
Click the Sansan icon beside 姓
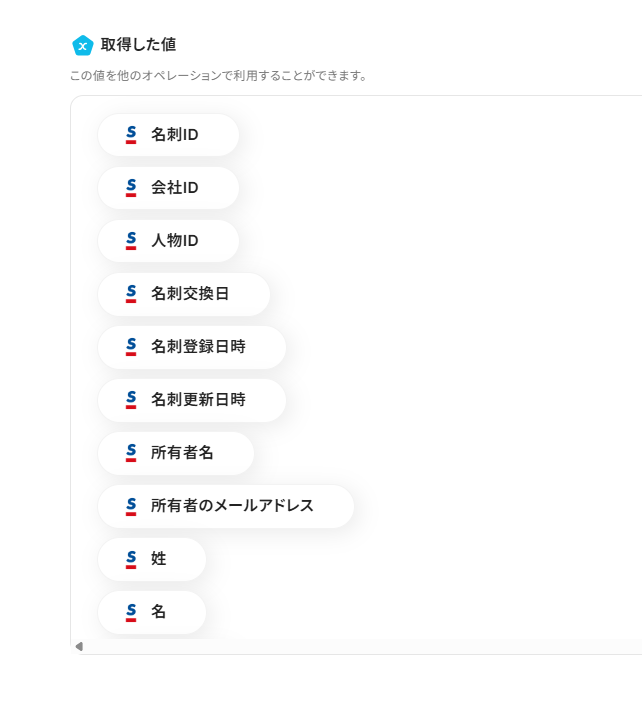tap(131, 559)
